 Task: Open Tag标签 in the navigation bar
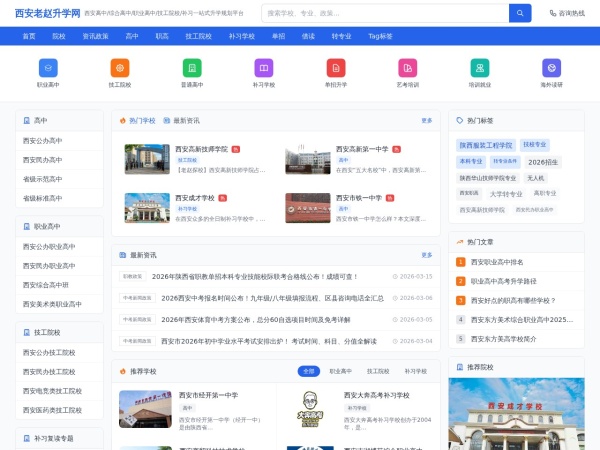[x=380, y=36]
